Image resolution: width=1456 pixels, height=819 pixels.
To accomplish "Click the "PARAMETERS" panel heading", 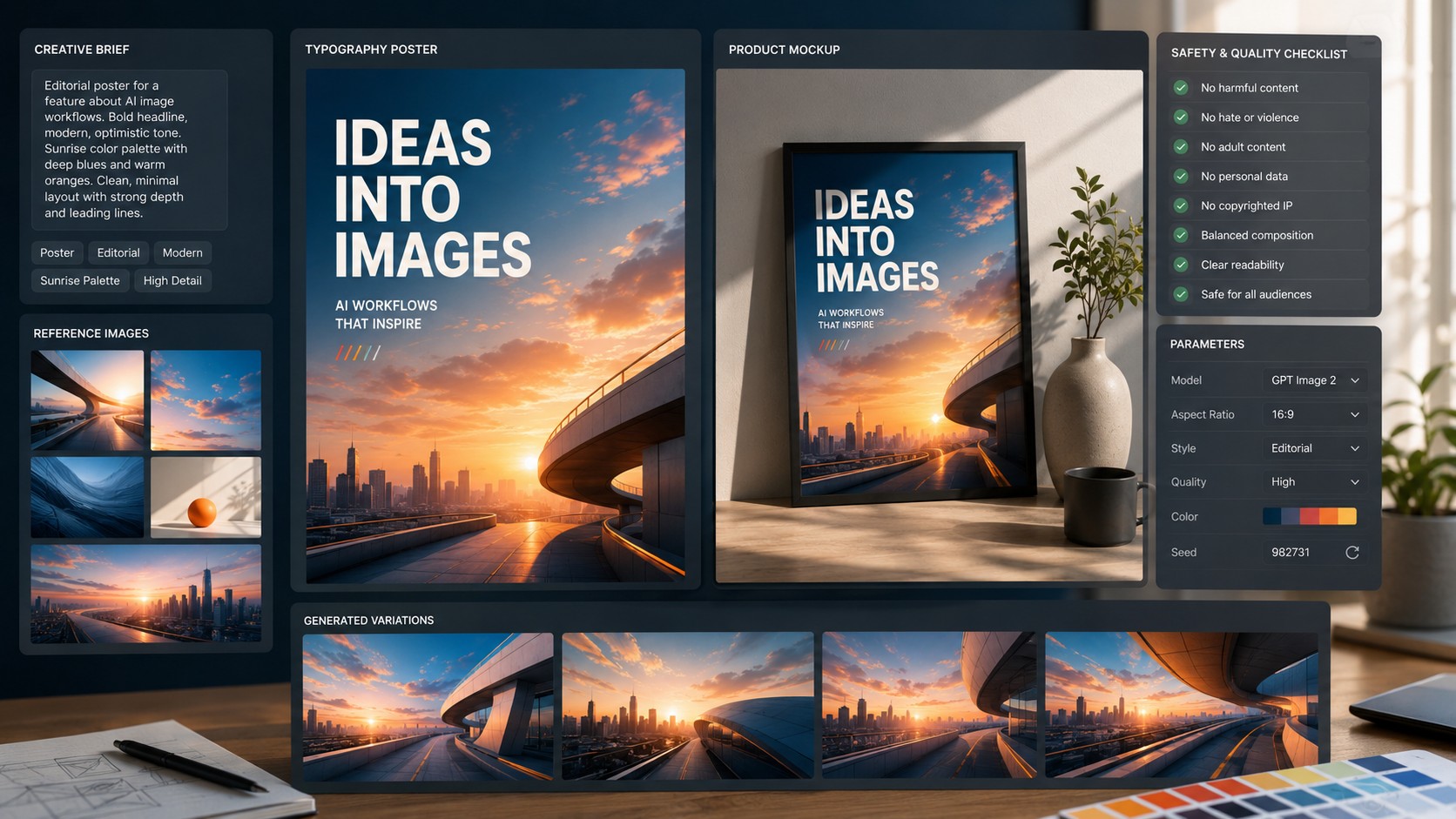I will click(x=1207, y=344).
